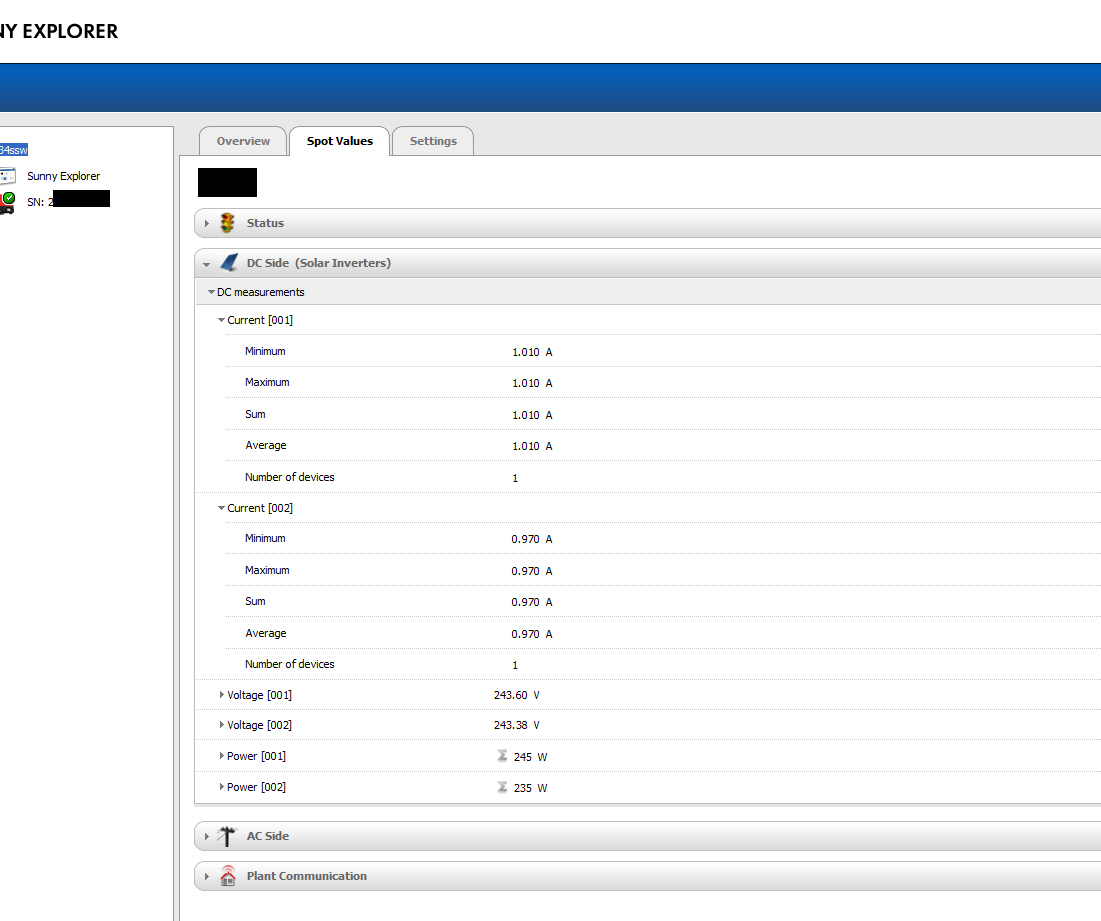1101x921 pixels.
Task: Click the traffic light Status icon
Action: coord(227,223)
